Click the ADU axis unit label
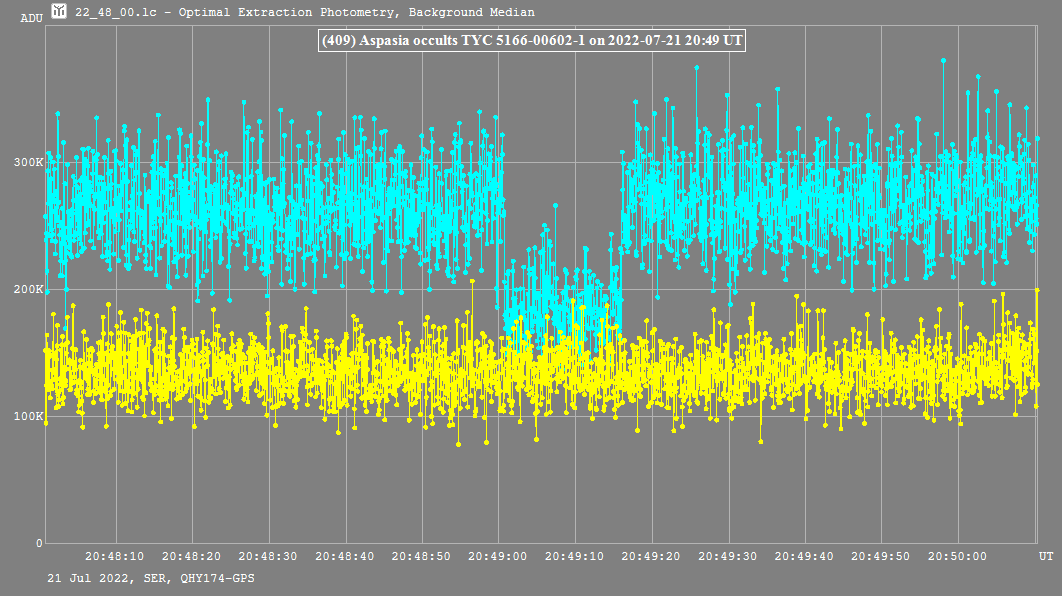This screenshot has height=596, width=1062. 32,19
